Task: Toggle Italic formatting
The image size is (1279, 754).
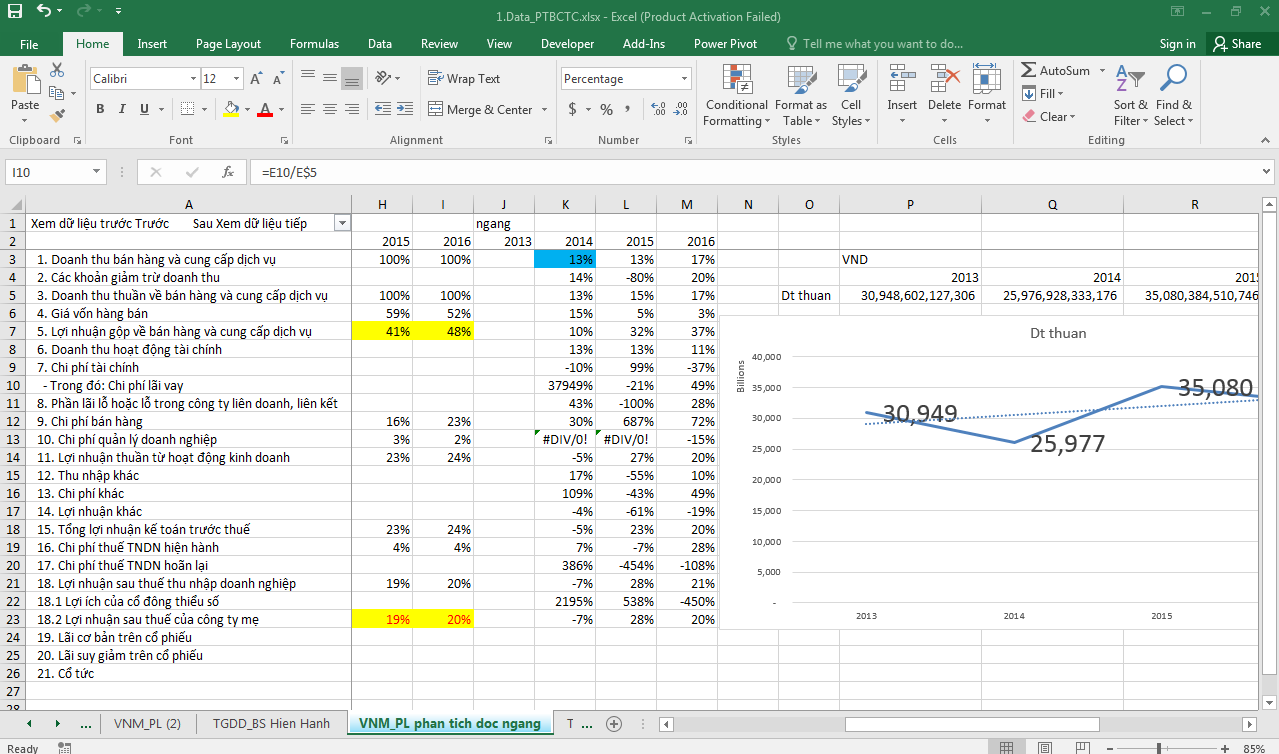Action: pos(121,109)
